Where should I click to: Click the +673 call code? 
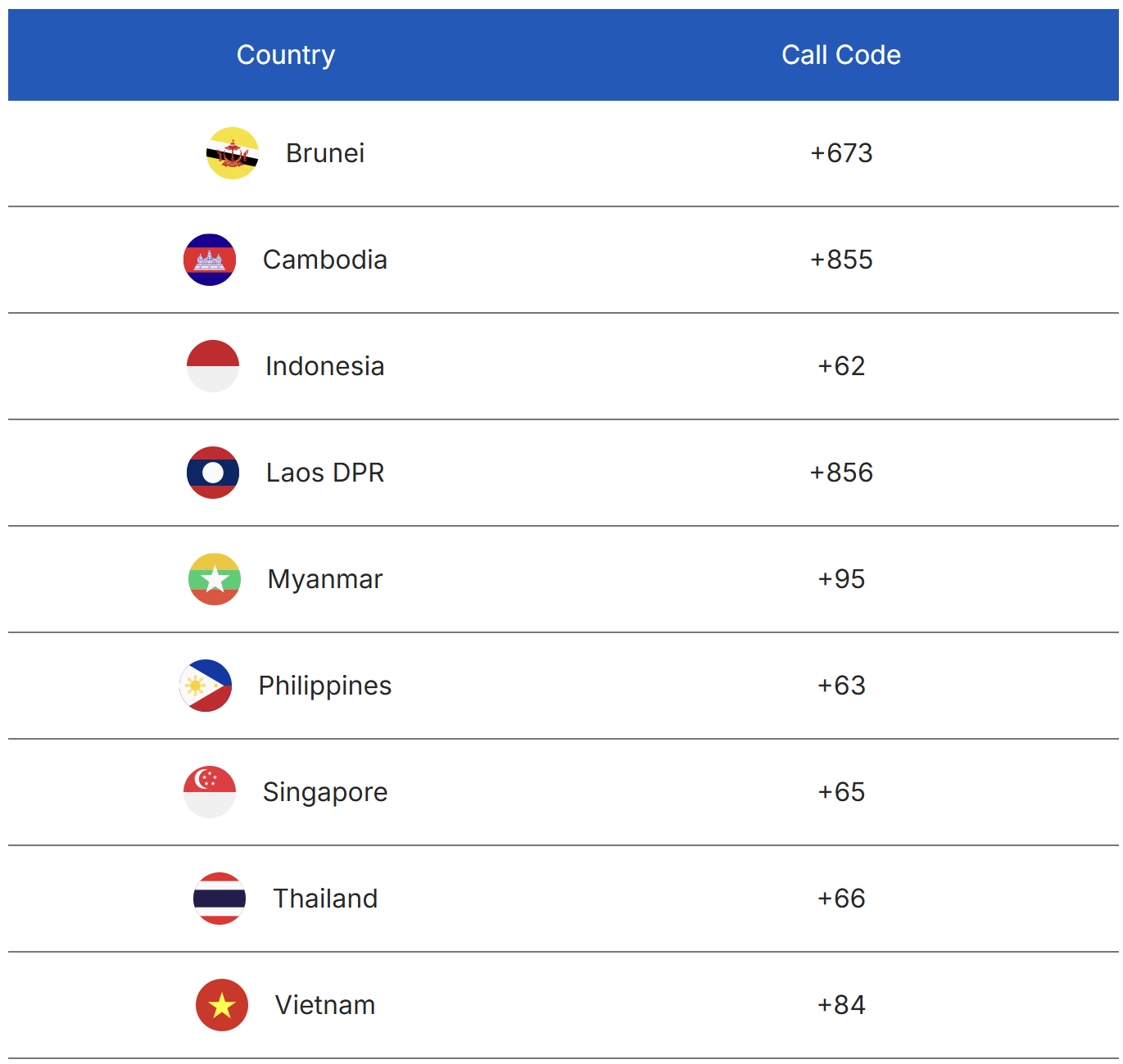841,153
